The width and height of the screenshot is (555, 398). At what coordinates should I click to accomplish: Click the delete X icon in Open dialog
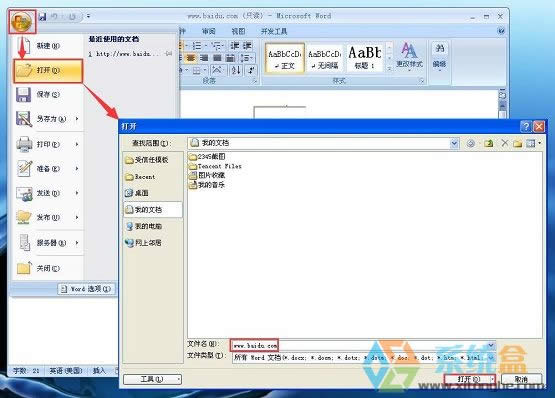coord(504,143)
